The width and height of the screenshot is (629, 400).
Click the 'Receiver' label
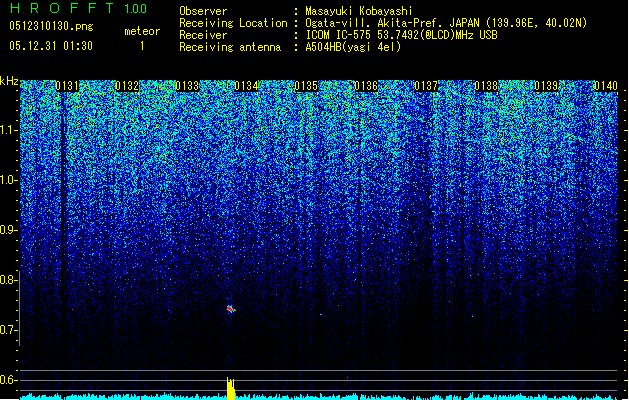(x=203, y=35)
